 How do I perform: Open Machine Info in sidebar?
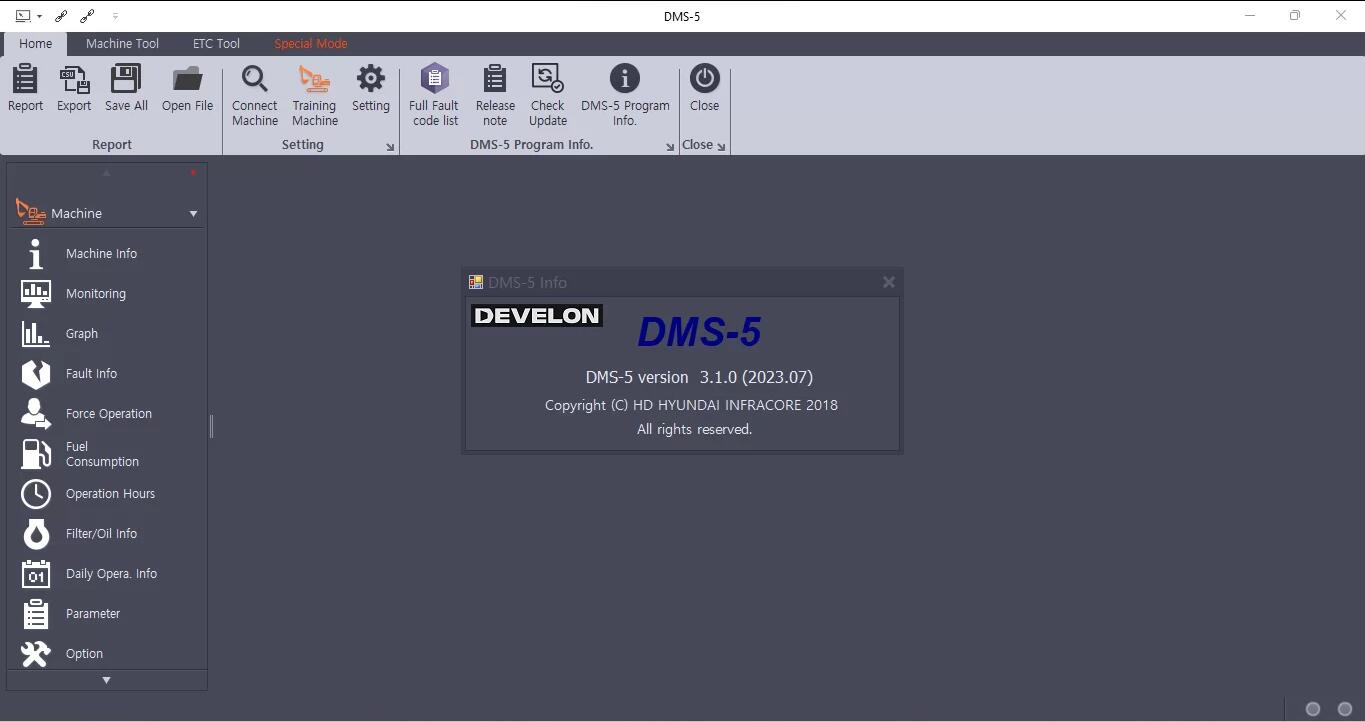(107, 254)
